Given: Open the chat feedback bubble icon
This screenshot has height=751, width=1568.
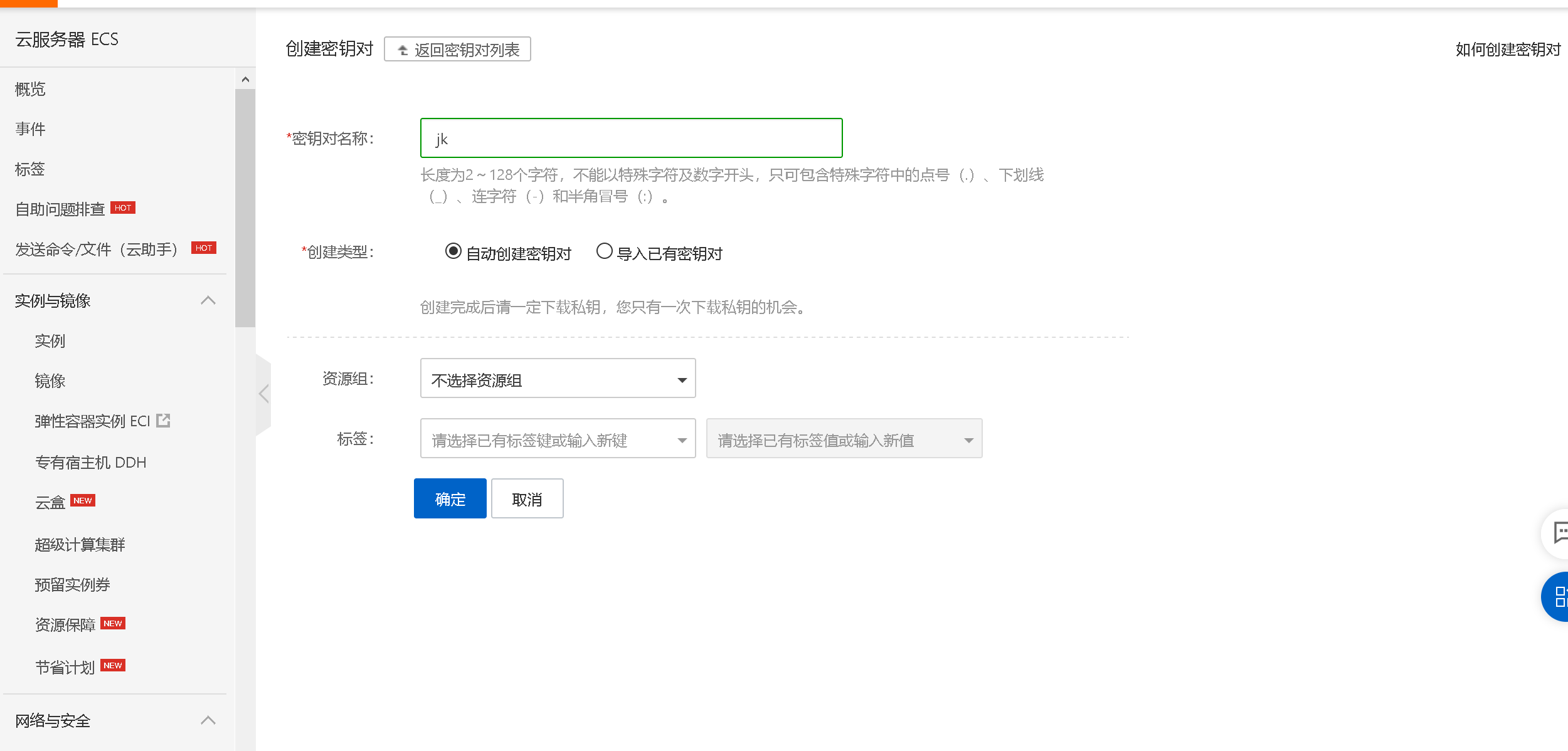Looking at the screenshot, I should point(1559,533).
